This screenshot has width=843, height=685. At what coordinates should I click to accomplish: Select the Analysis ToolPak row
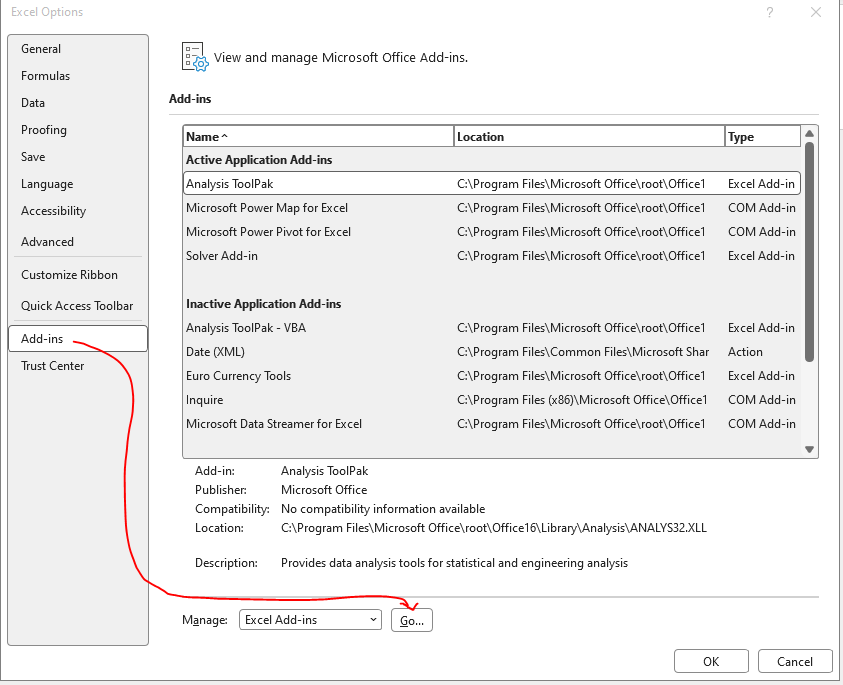pyautogui.click(x=492, y=184)
